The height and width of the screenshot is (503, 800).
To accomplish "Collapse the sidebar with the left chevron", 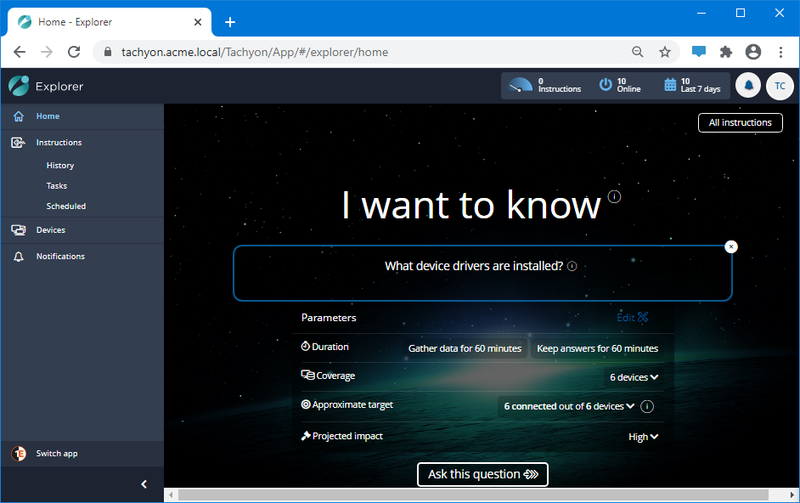I will click(x=144, y=484).
